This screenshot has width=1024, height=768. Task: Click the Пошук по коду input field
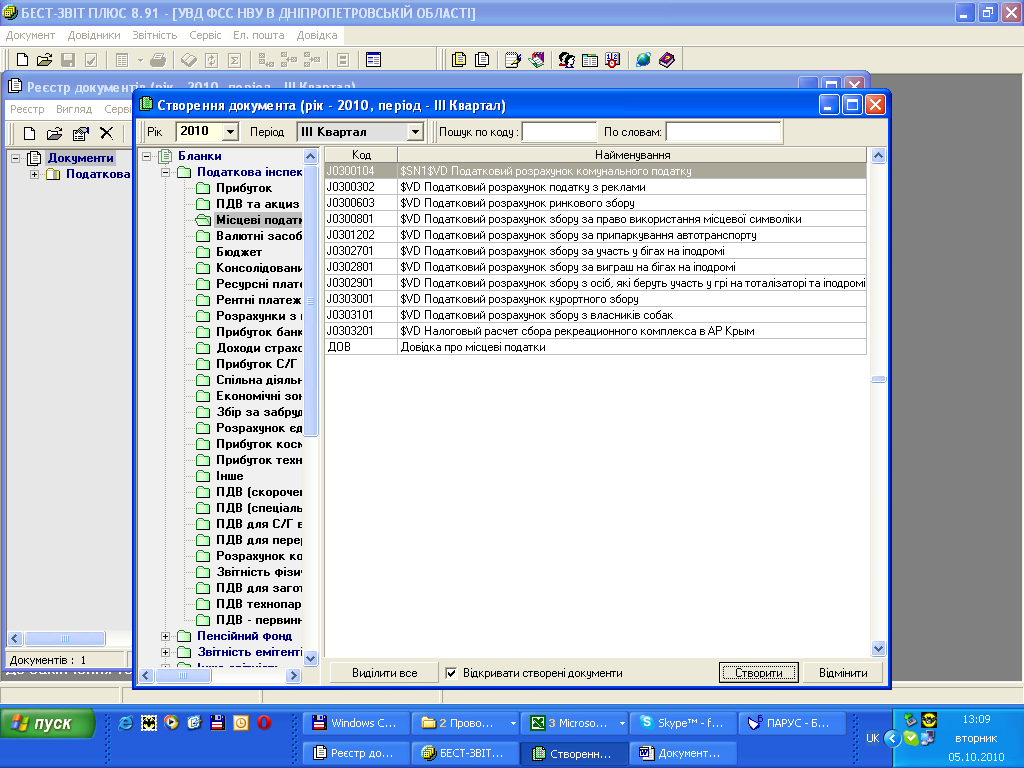click(x=560, y=132)
